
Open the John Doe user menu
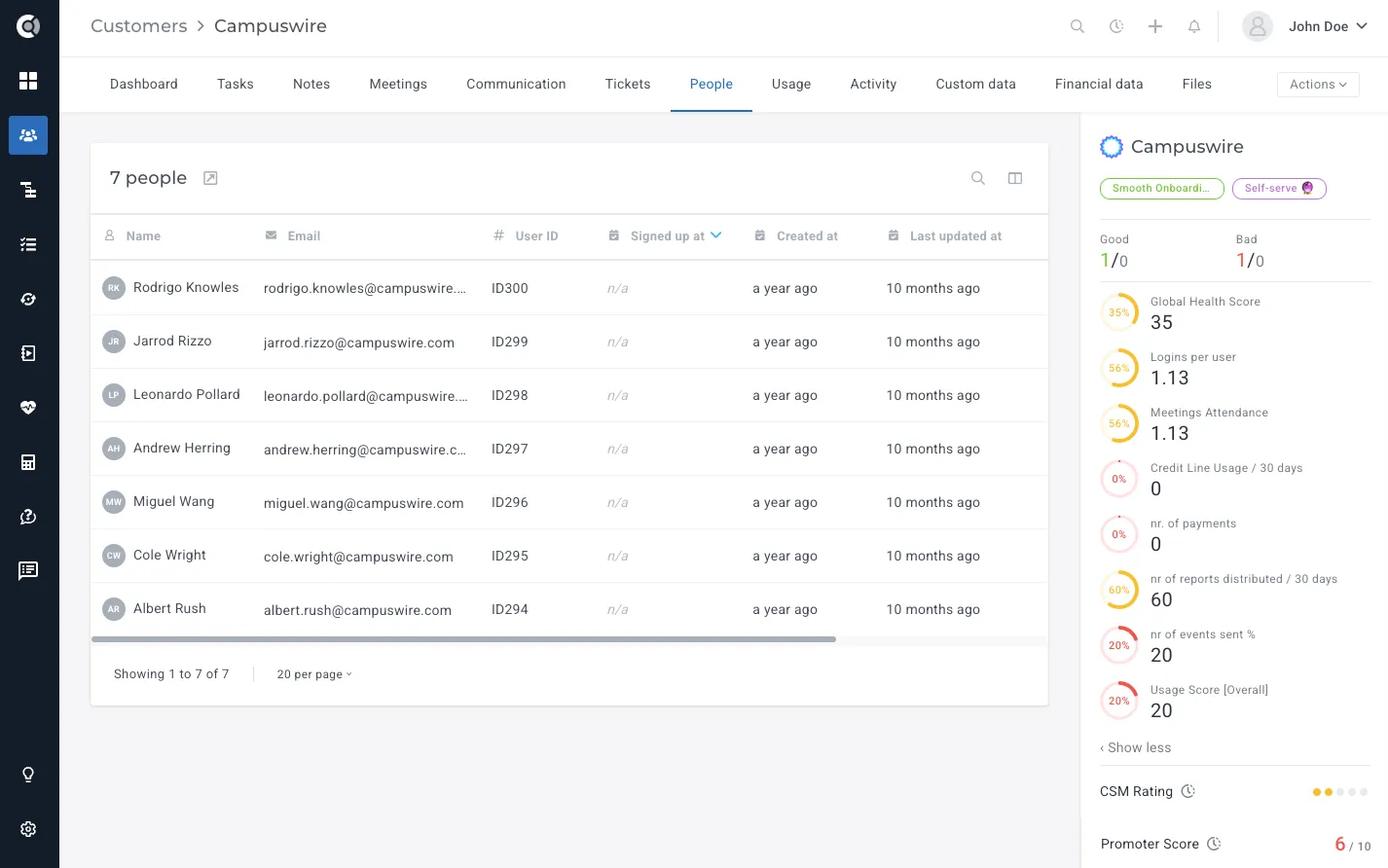tap(1305, 26)
